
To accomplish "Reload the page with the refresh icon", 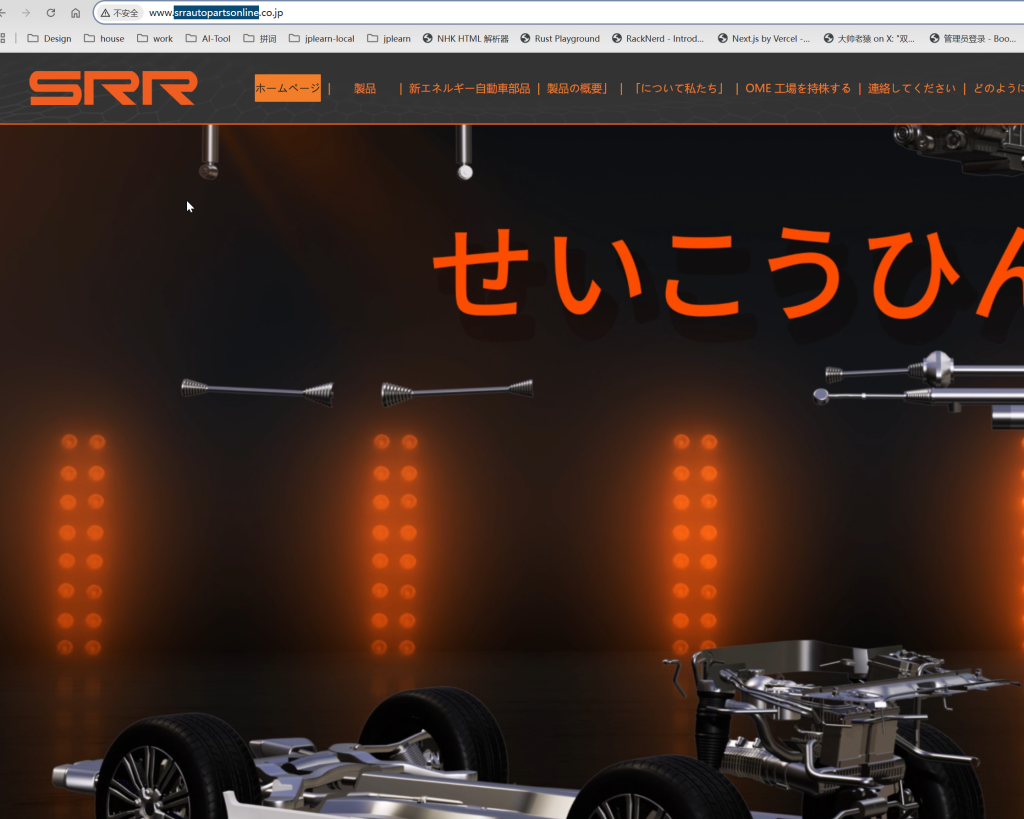I will [x=51, y=13].
